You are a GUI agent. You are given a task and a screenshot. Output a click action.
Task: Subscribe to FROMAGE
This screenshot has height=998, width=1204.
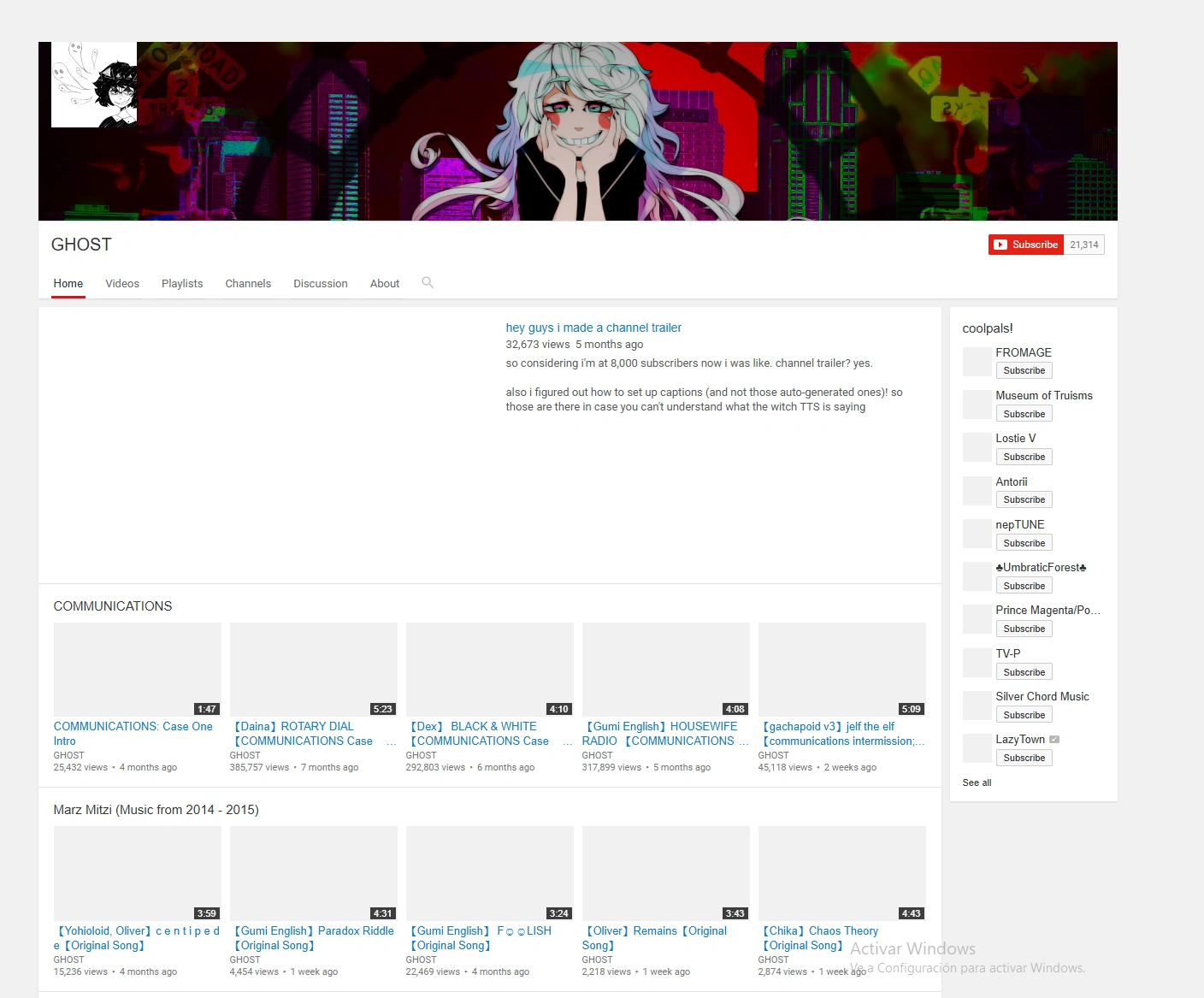[1024, 370]
